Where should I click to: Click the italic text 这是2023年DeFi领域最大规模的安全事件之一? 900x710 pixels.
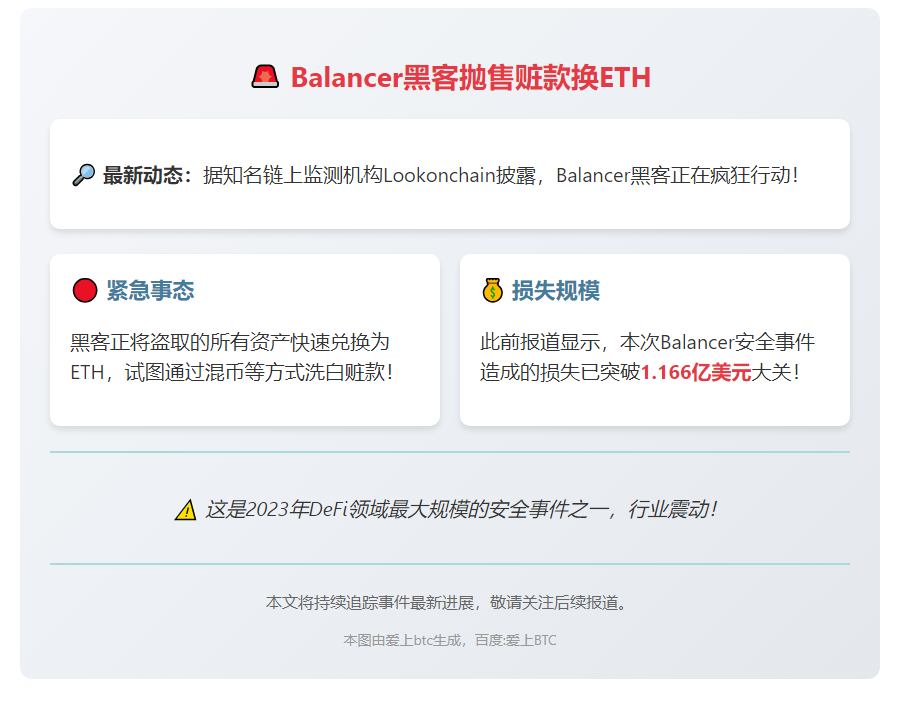tap(408, 509)
